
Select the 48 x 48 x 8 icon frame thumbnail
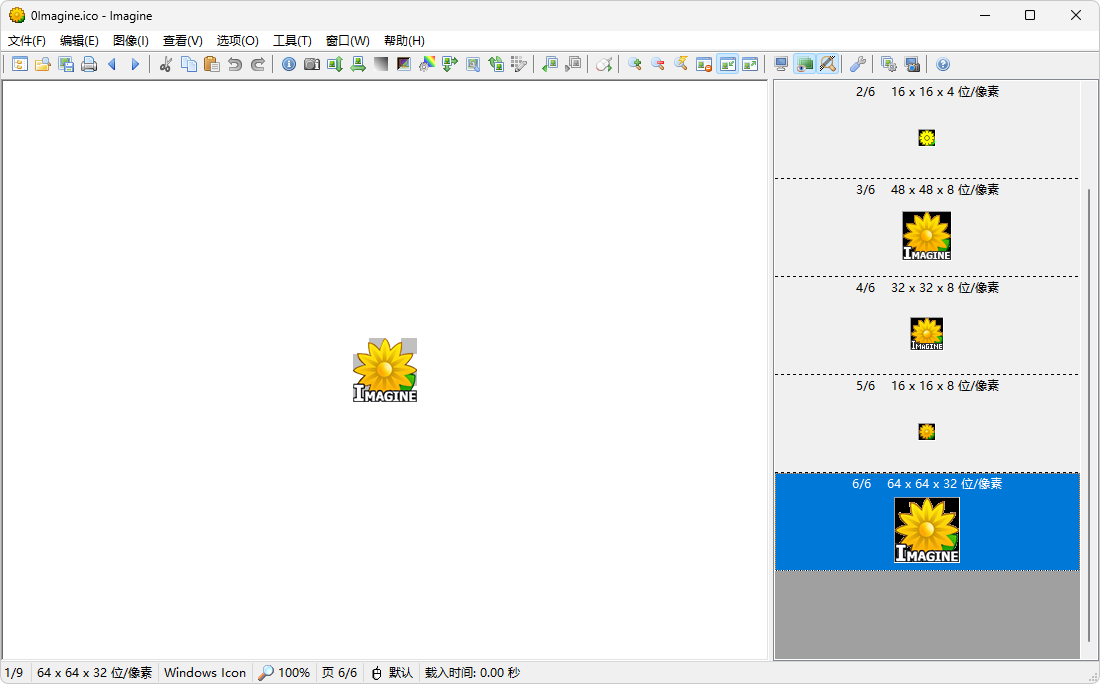tap(926, 236)
